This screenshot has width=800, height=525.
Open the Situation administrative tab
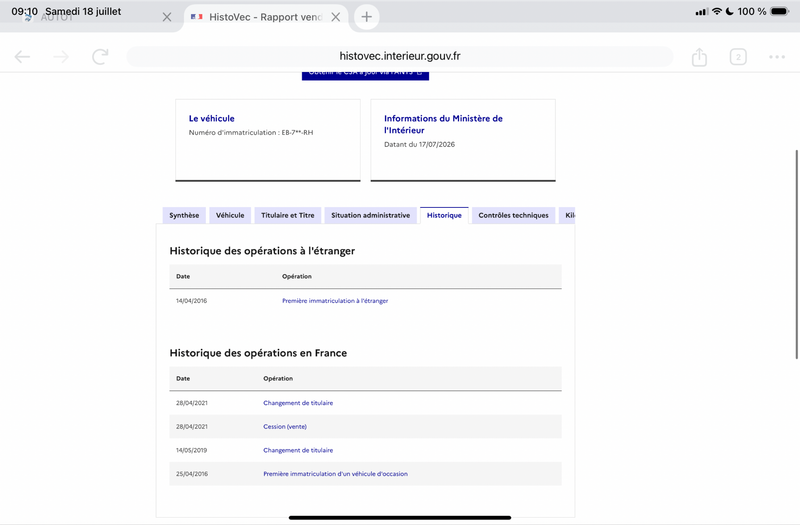370,215
